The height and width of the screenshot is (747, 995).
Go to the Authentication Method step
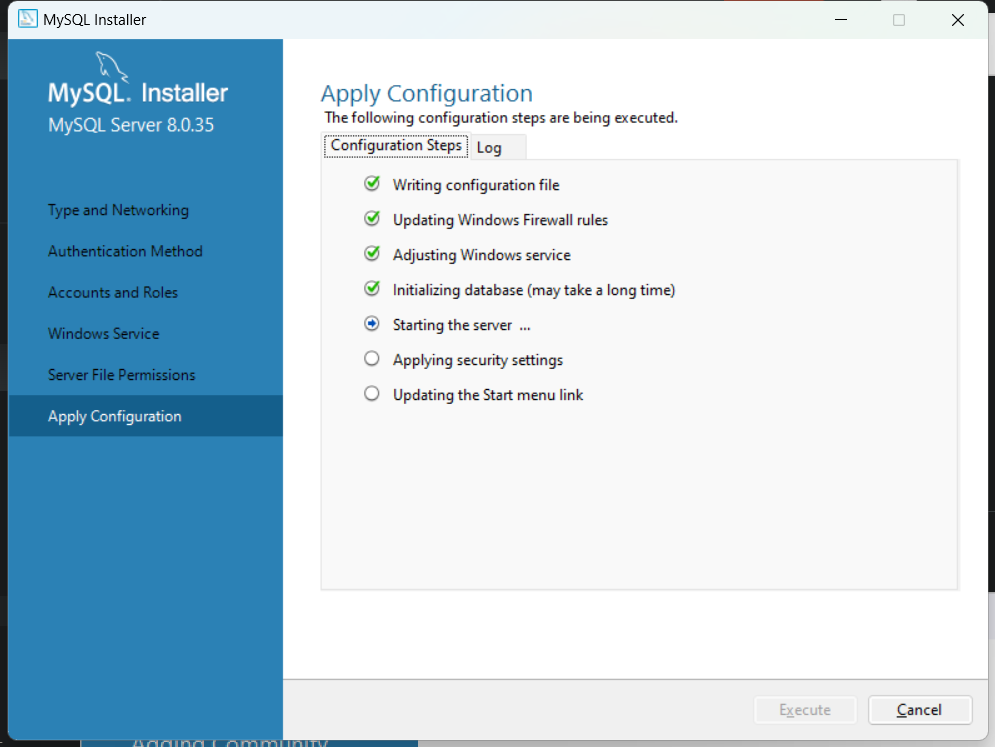[x=125, y=251]
